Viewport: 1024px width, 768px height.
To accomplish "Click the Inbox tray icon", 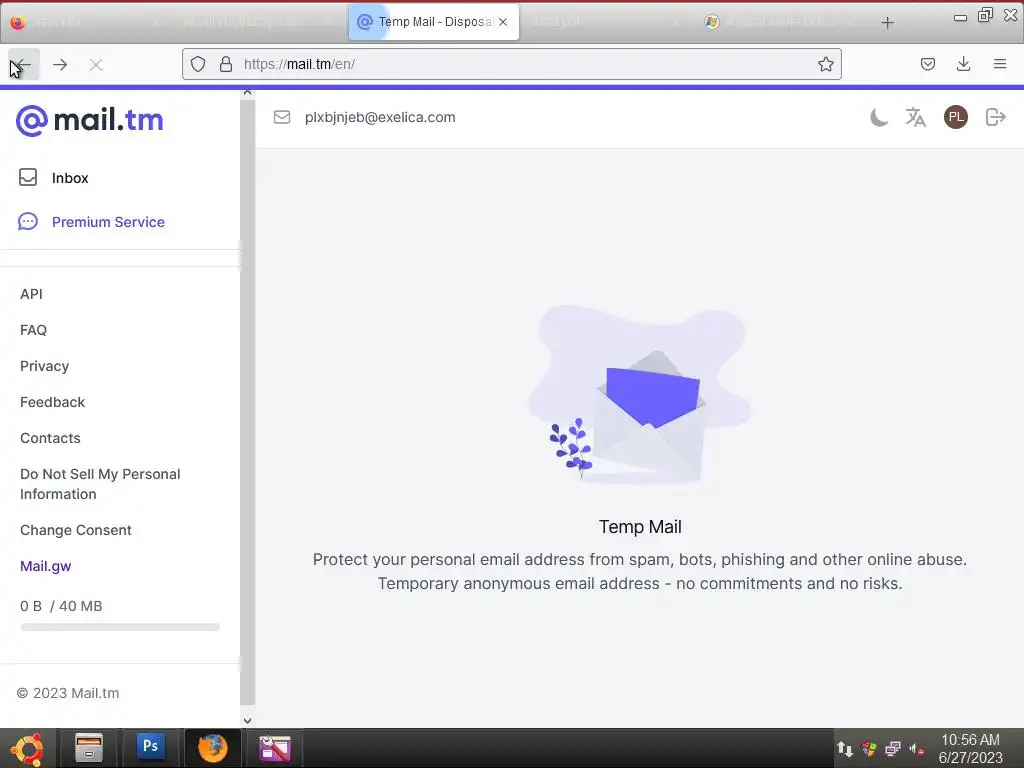I will point(28,178).
